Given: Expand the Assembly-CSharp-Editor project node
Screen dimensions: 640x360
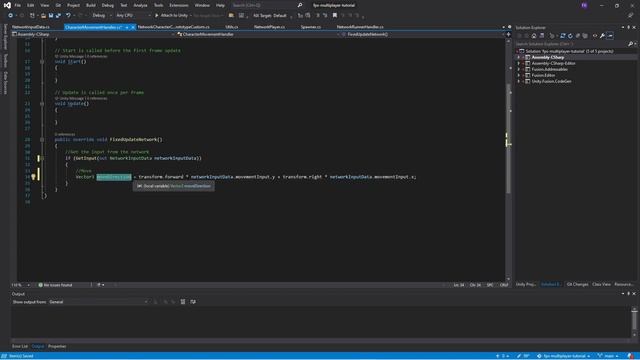Looking at the screenshot, I should coord(519,63).
